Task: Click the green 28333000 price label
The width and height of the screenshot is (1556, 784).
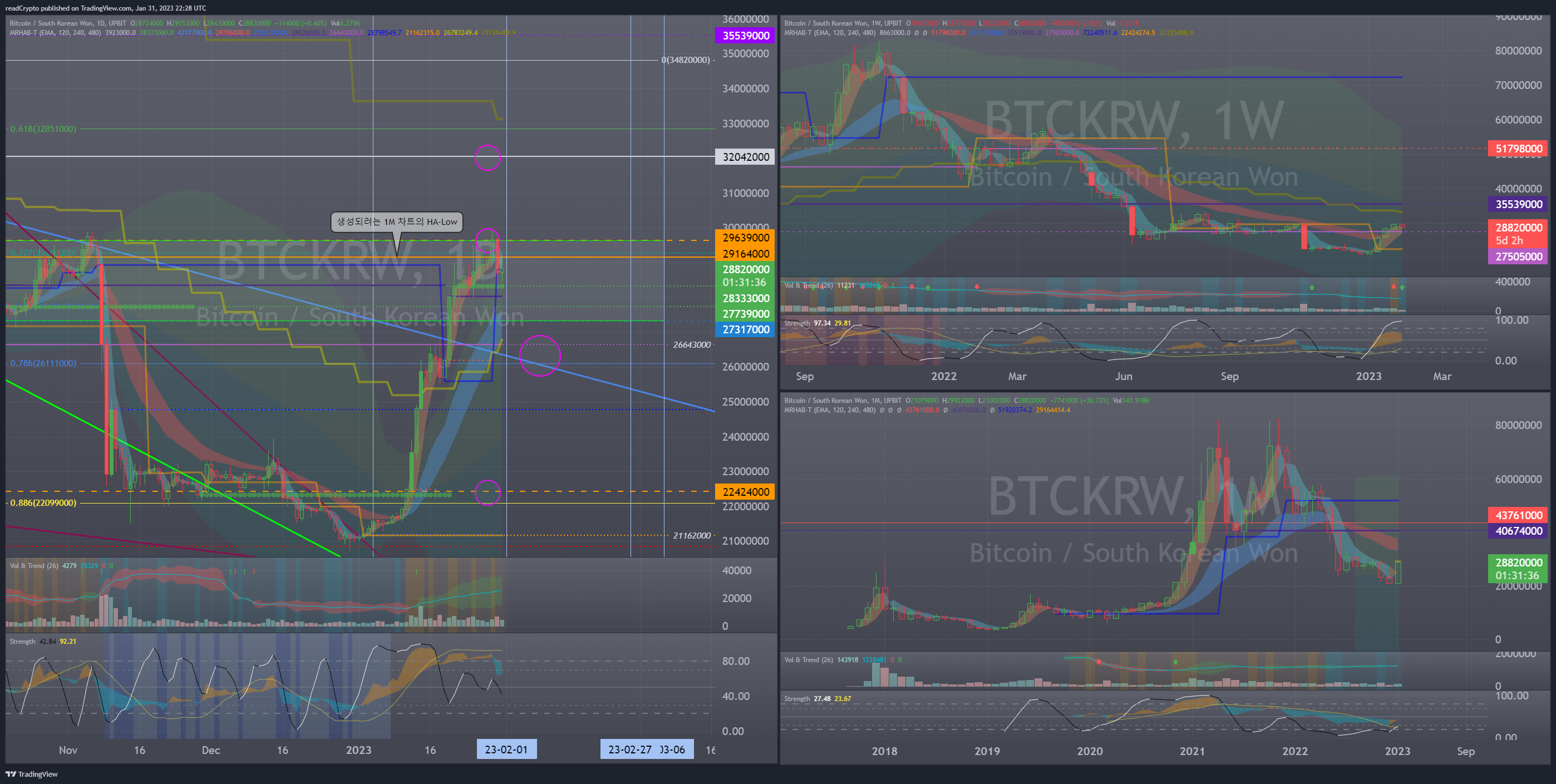Action: tap(745, 298)
